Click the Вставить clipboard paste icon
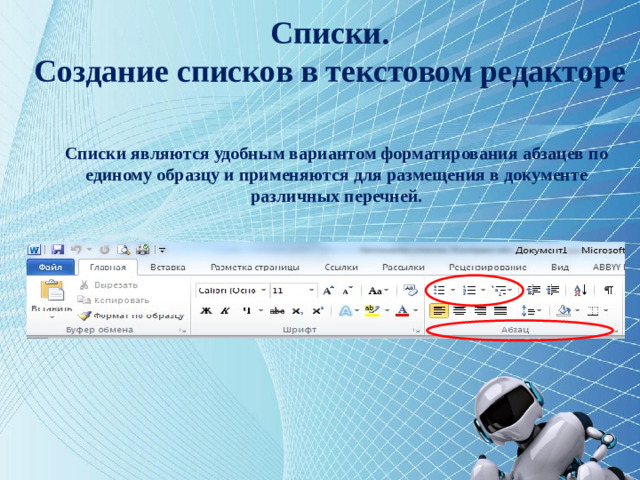 pos(52,290)
